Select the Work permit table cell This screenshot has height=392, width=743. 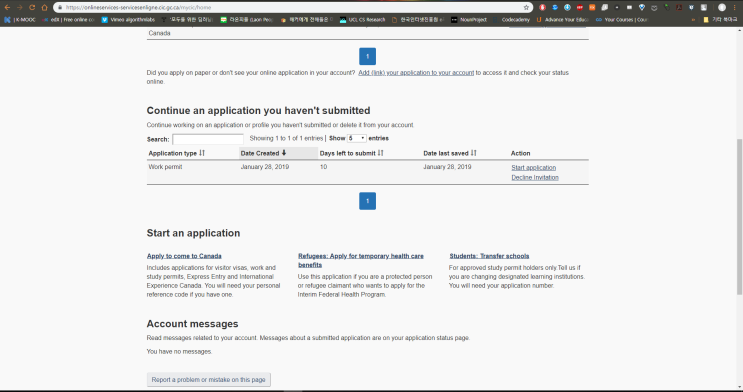point(165,167)
